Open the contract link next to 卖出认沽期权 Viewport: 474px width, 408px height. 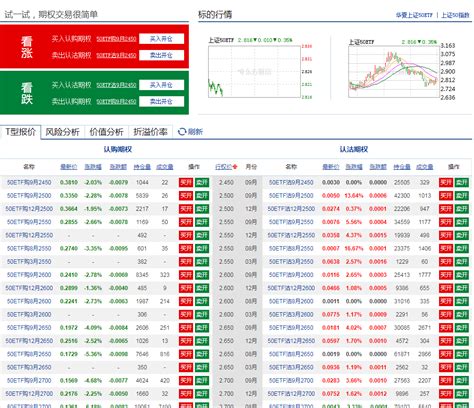tap(116, 55)
